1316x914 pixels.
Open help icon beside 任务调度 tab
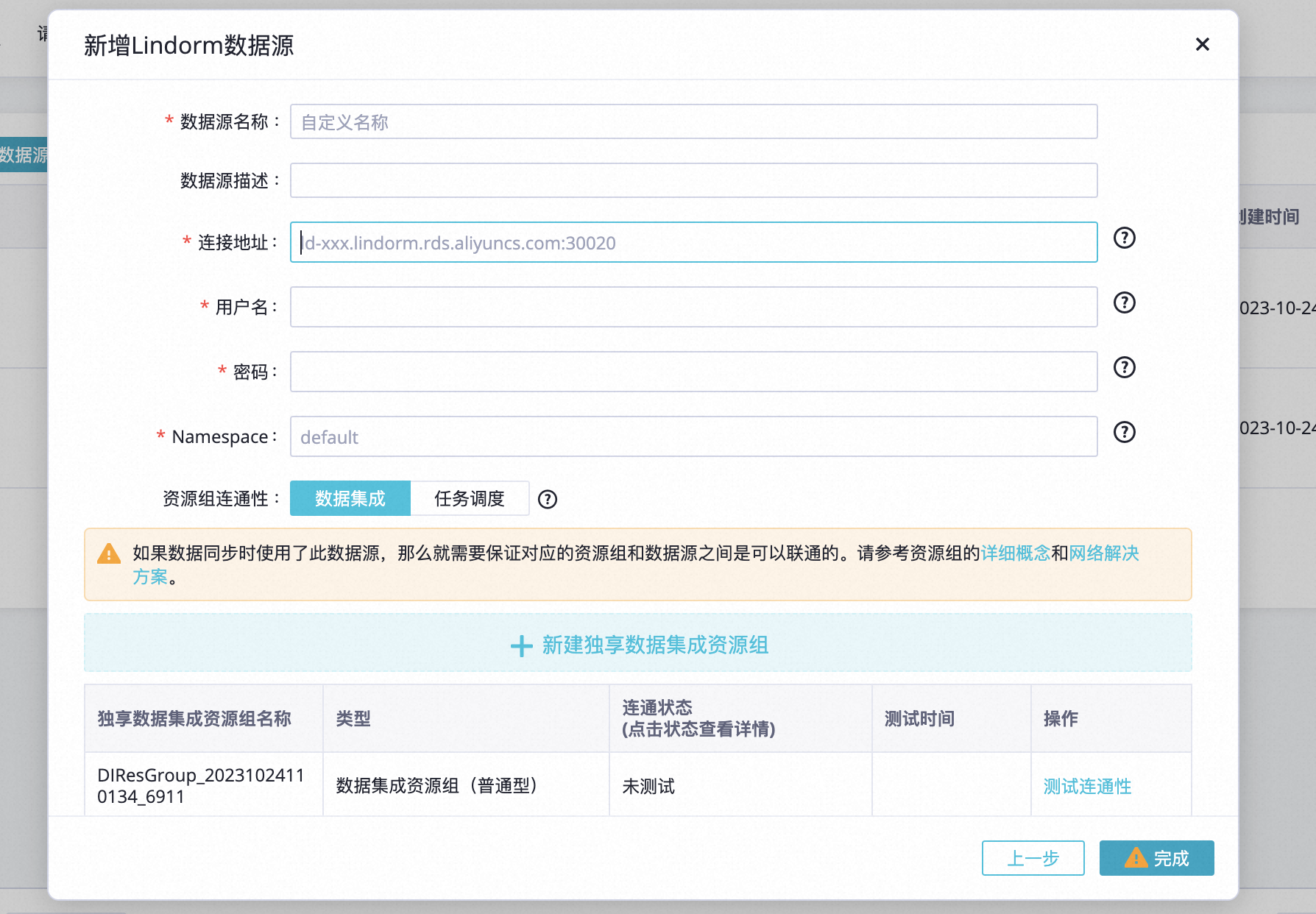coord(548,499)
